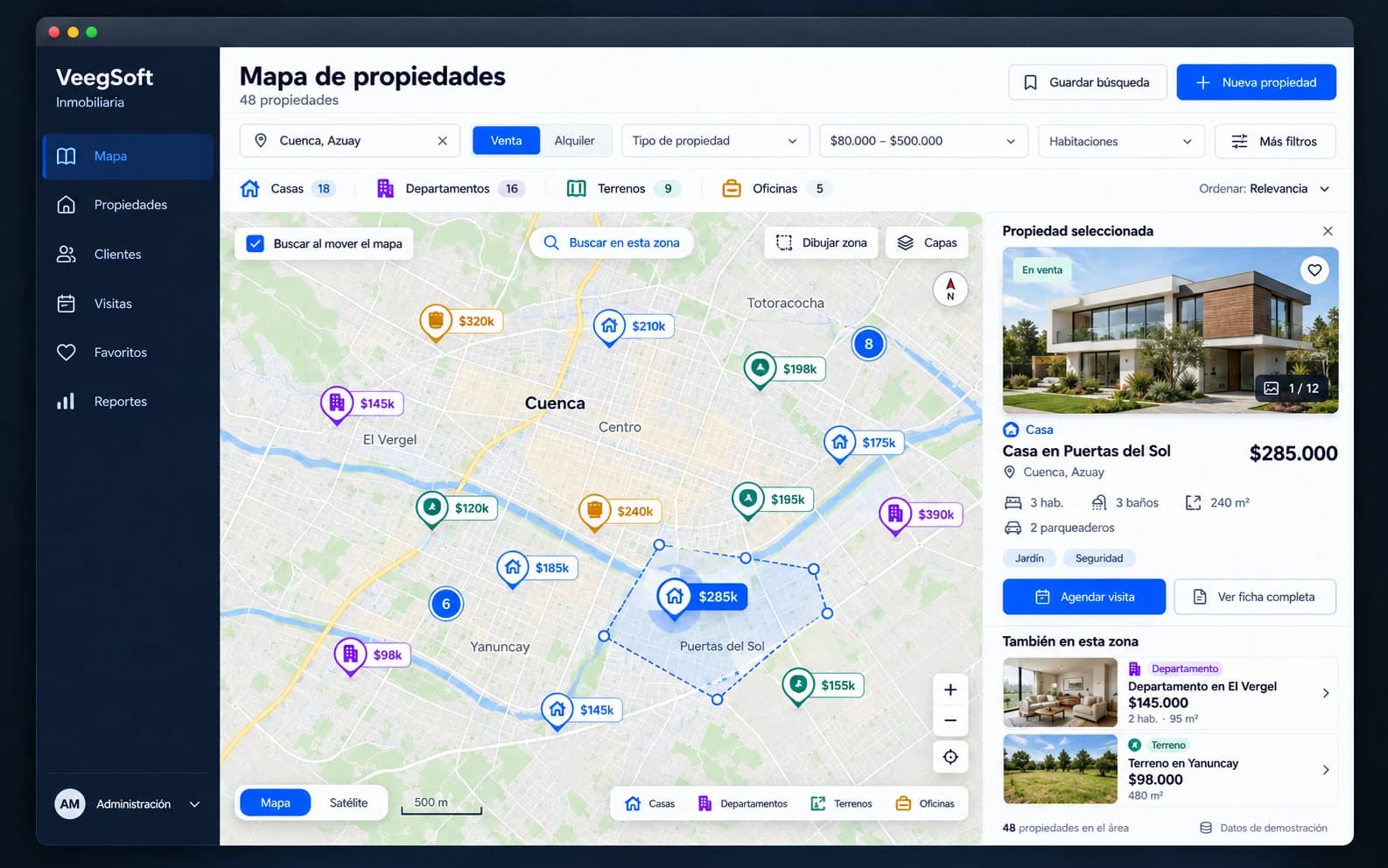Select the $320k office map pin
The height and width of the screenshot is (868, 1388).
(461, 322)
